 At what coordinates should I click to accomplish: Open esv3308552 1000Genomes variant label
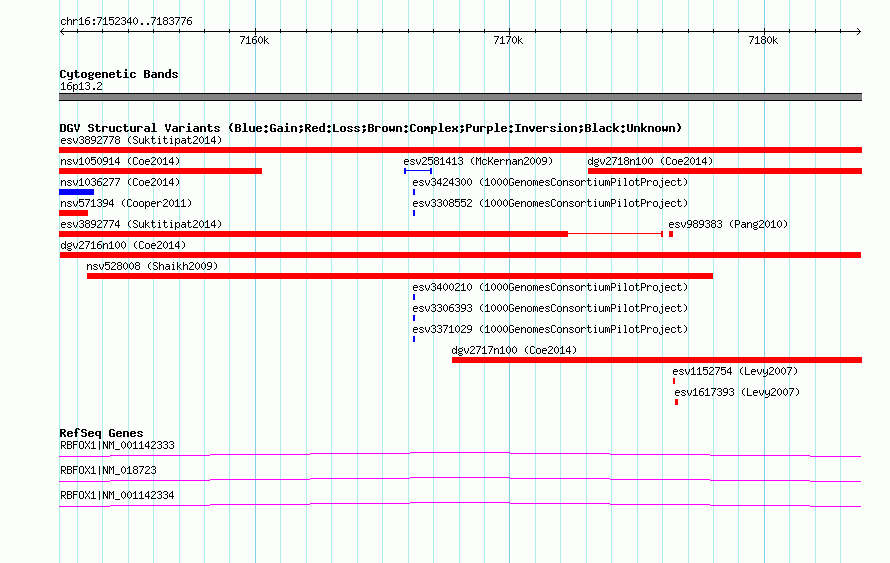(550, 203)
